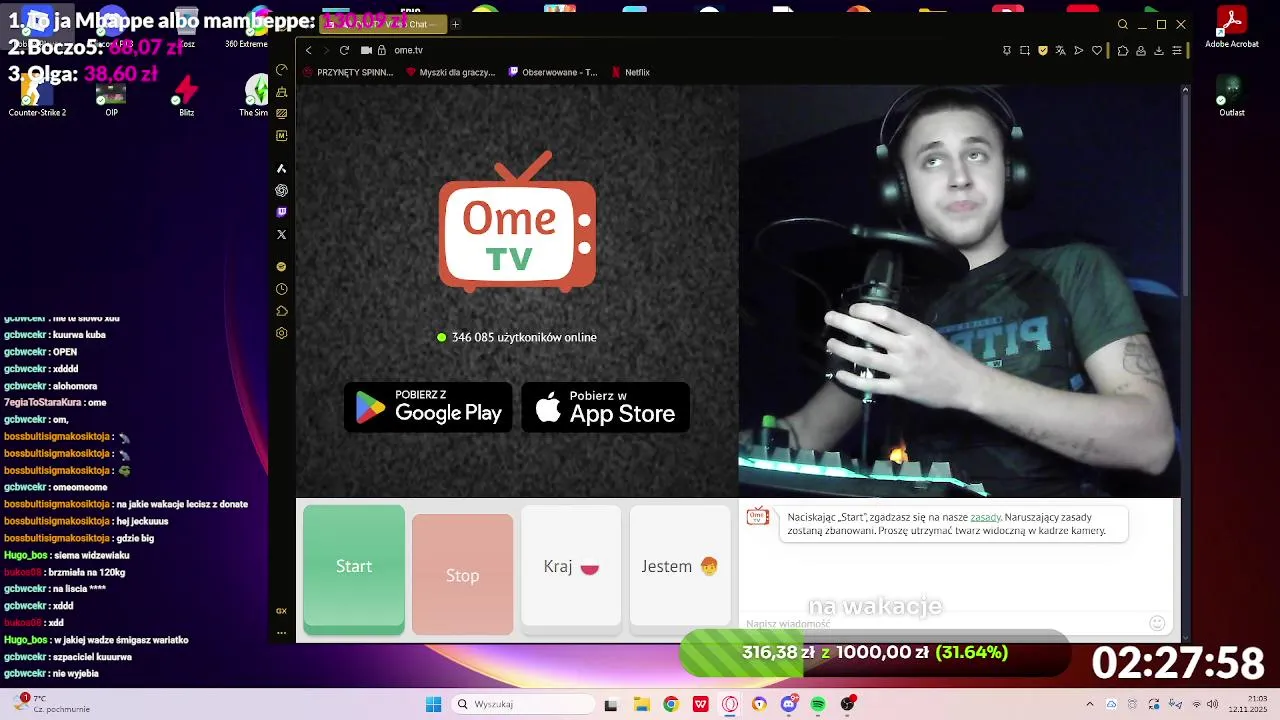This screenshot has height=720, width=1280.
Task: Click the pin icon in address bar
Action: click(x=1007, y=50)
